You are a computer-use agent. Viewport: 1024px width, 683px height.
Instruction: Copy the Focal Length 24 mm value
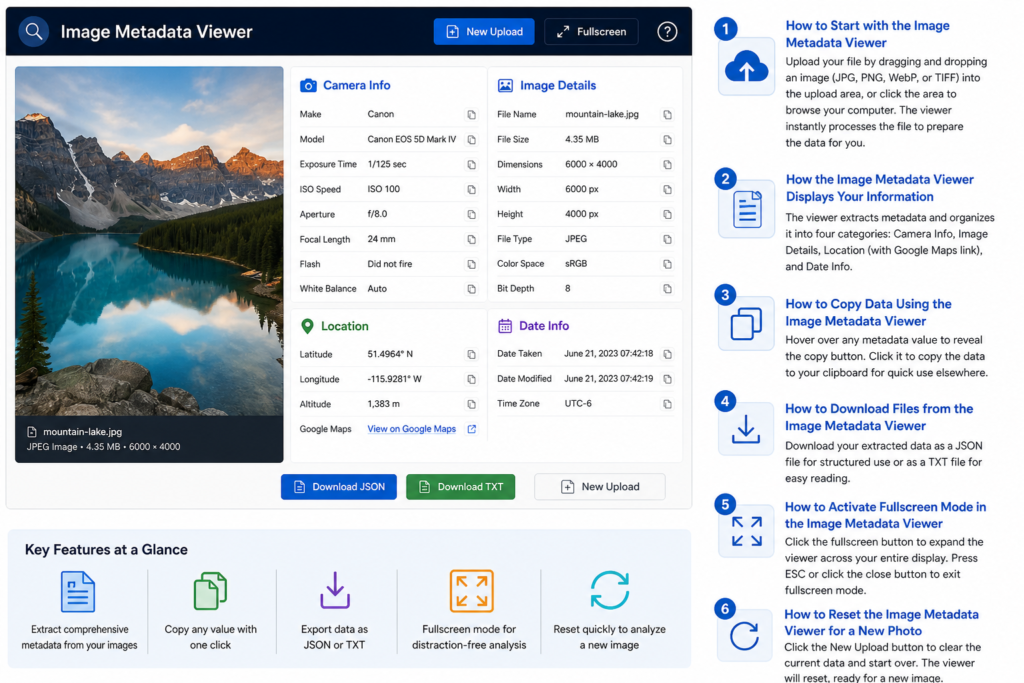click(x=472, y=240)
